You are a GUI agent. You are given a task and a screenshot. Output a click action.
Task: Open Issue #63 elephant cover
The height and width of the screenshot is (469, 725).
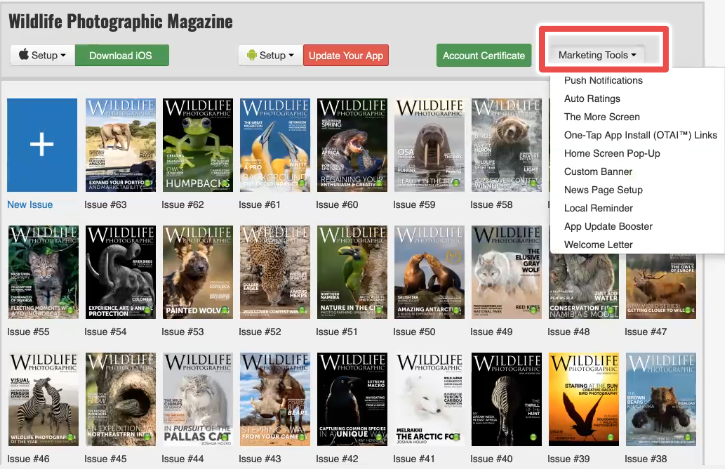pyautogui.click(x=121, y=145)
